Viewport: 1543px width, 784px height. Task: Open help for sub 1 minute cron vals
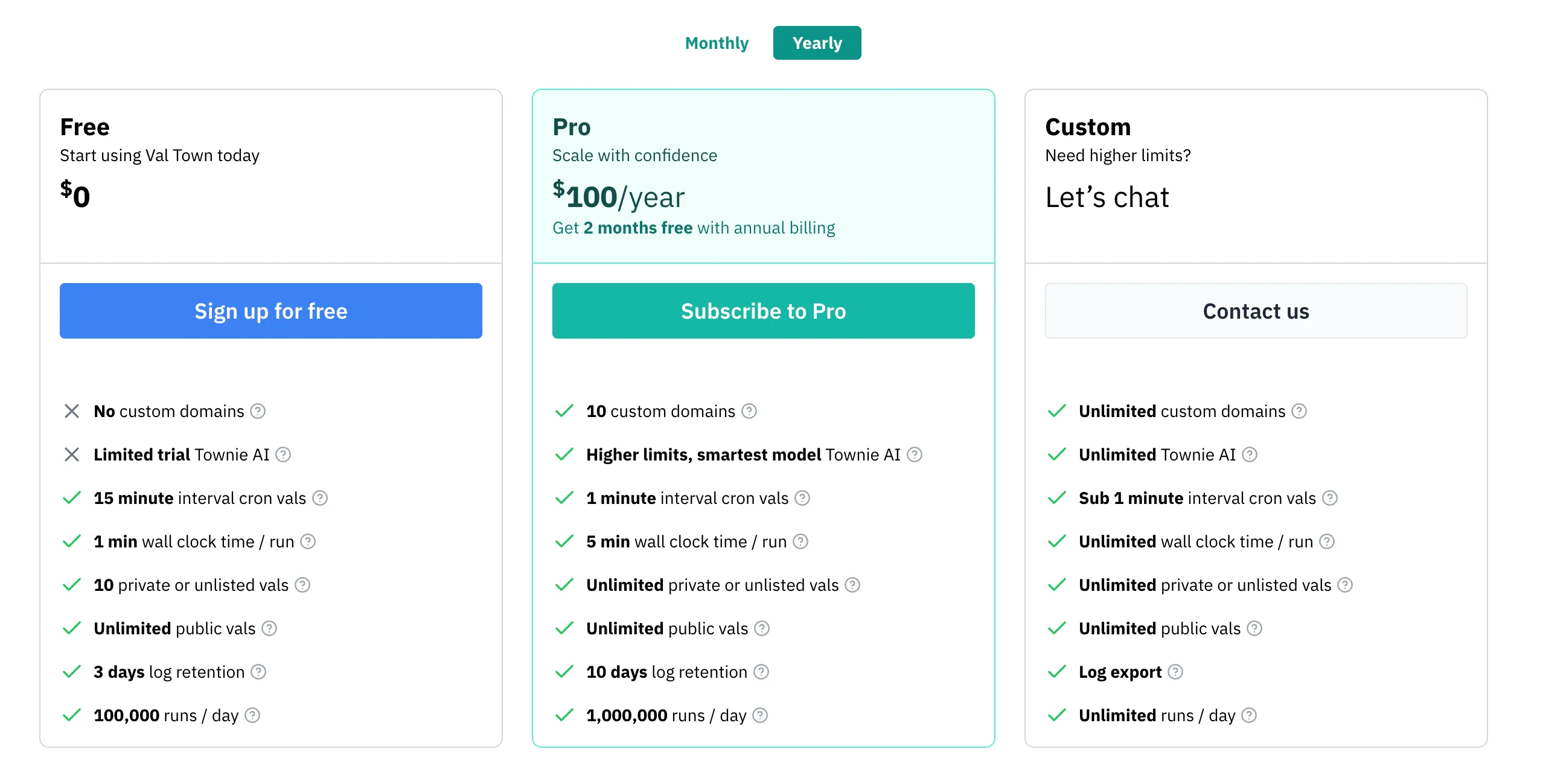1329,498
